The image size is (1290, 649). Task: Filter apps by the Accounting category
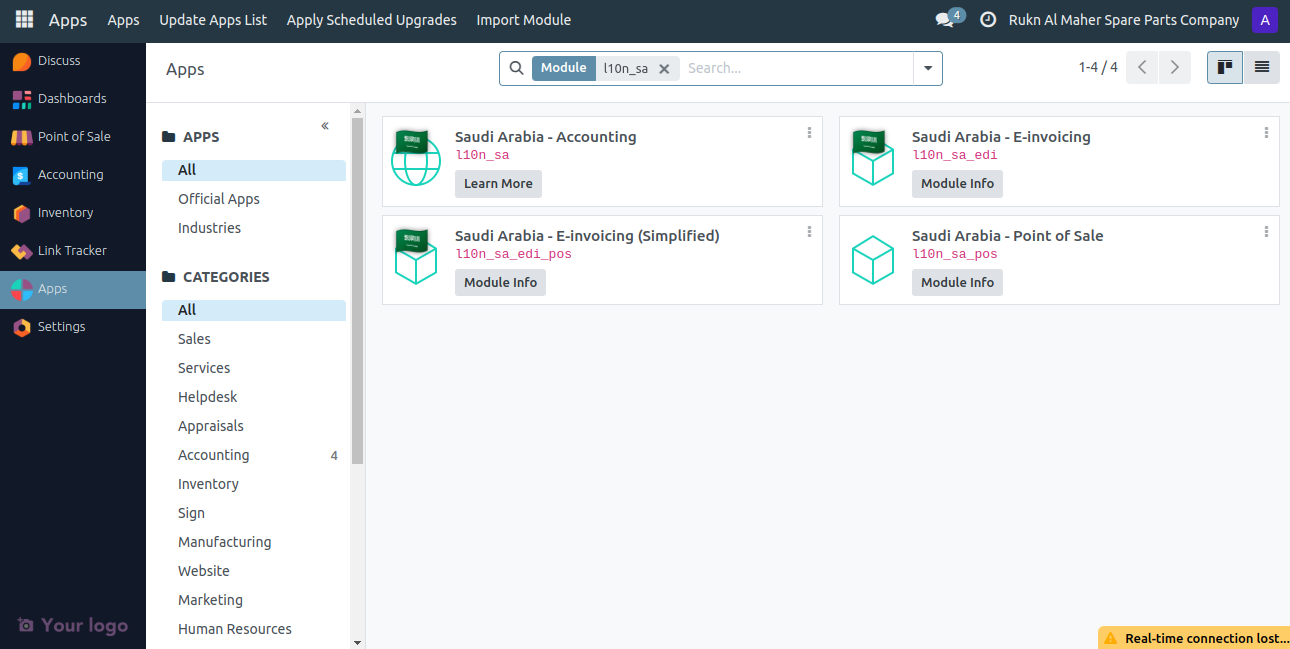click(213, 454)
